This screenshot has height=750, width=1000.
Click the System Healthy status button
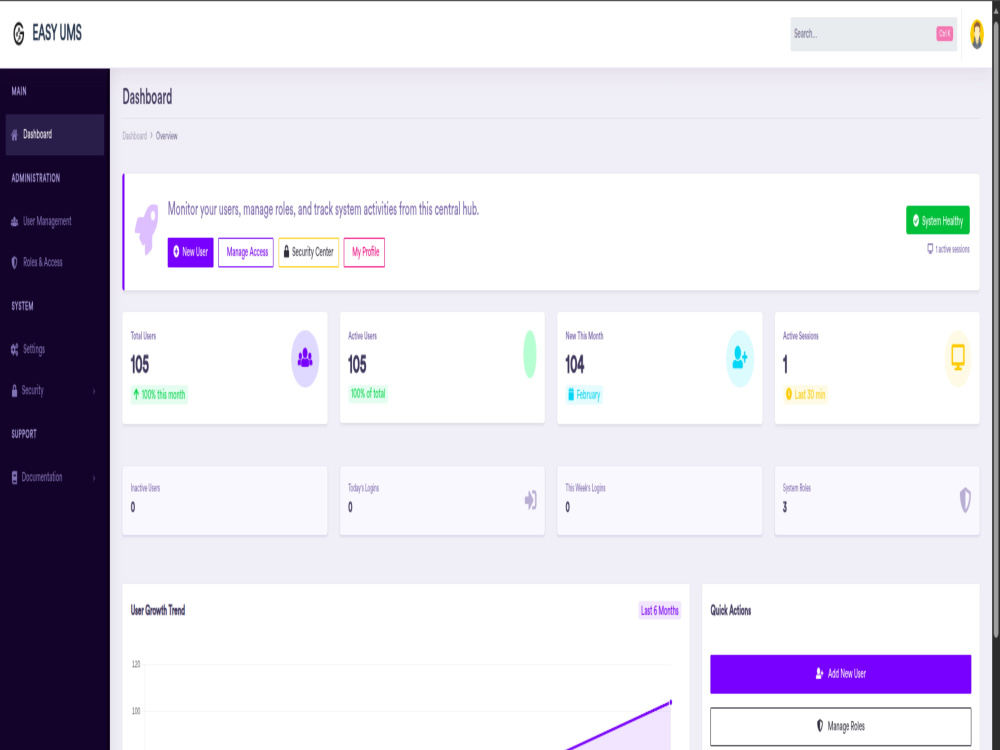tap(938, 220)
